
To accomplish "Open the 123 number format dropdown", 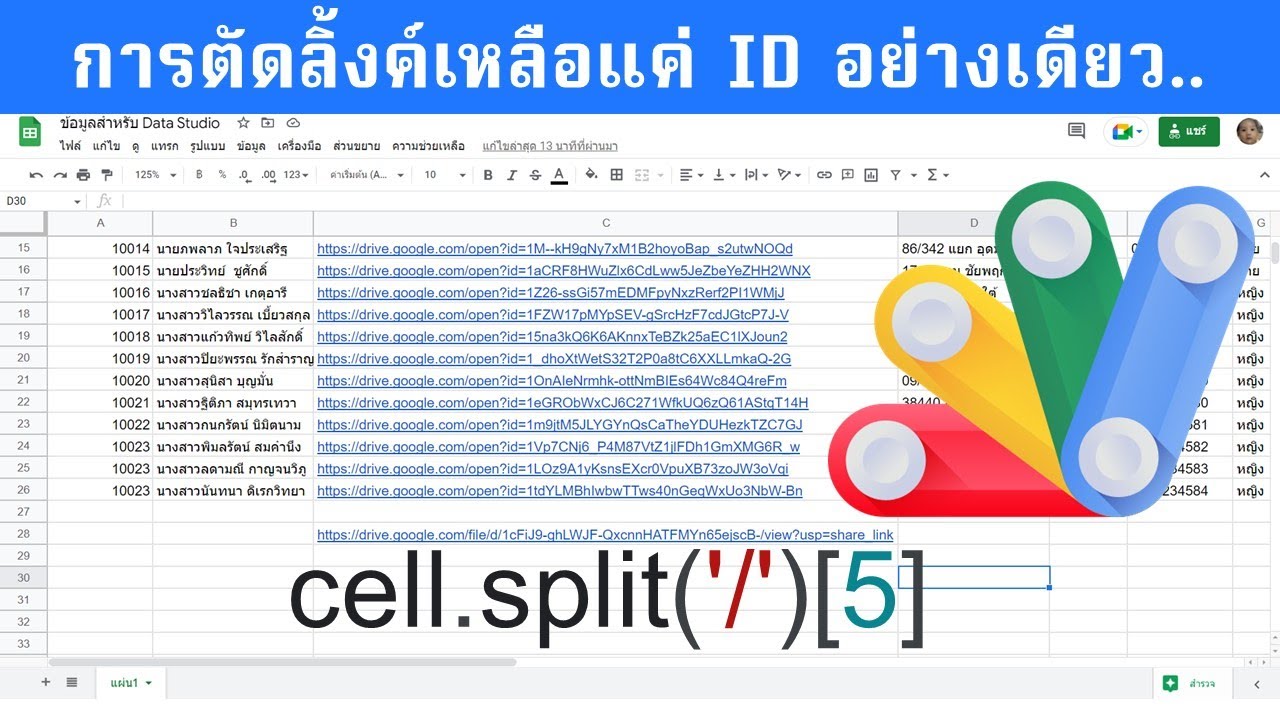I will coord(296,175).
